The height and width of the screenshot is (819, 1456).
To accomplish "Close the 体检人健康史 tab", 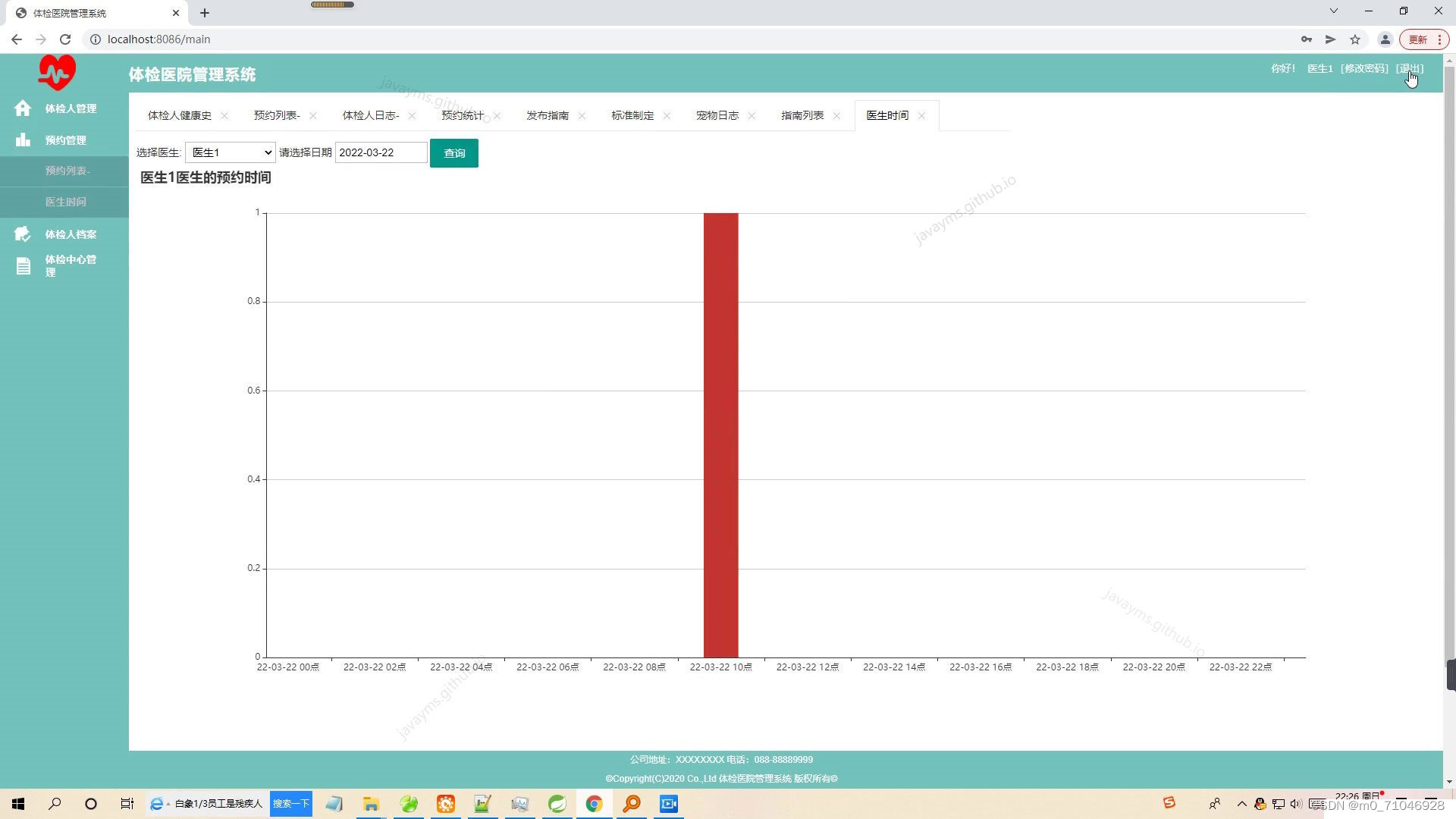I will click(x=224, y=116).
